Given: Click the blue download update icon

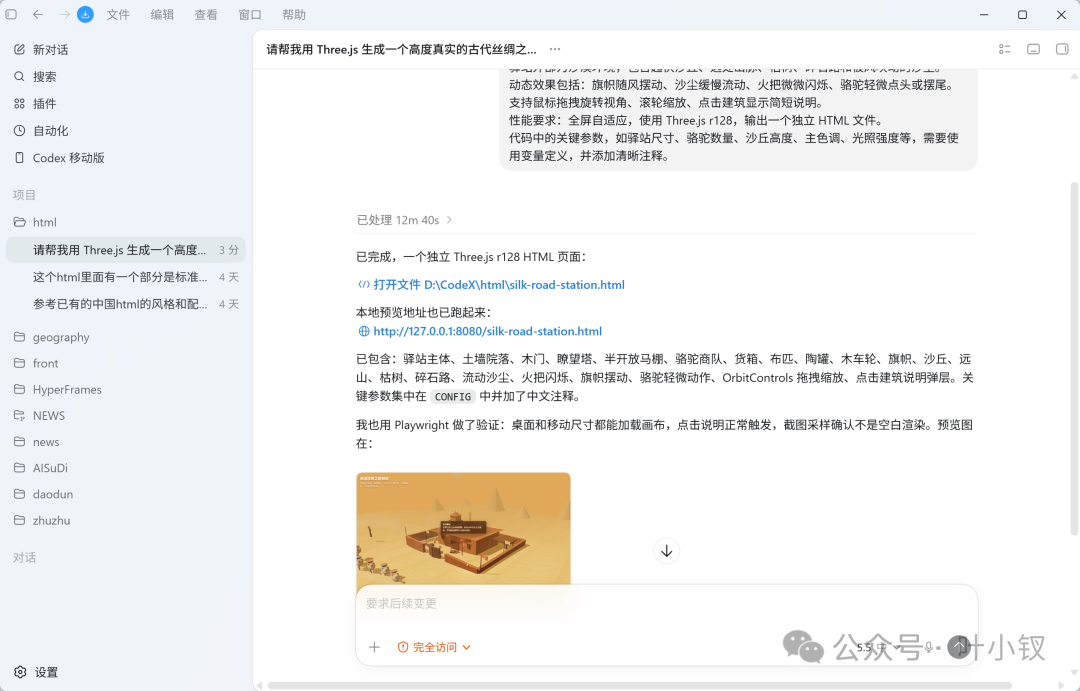Looking at the screenshot, I should (85, 14).
